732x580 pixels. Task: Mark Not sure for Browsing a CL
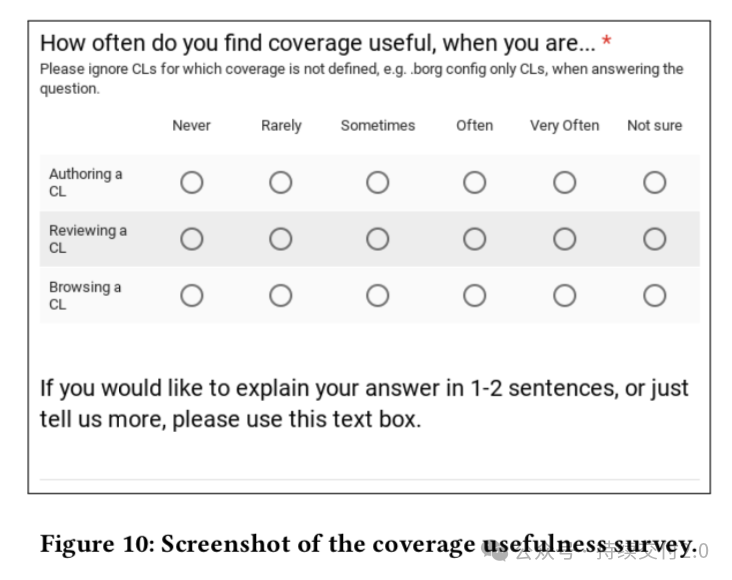coord(655,296)
